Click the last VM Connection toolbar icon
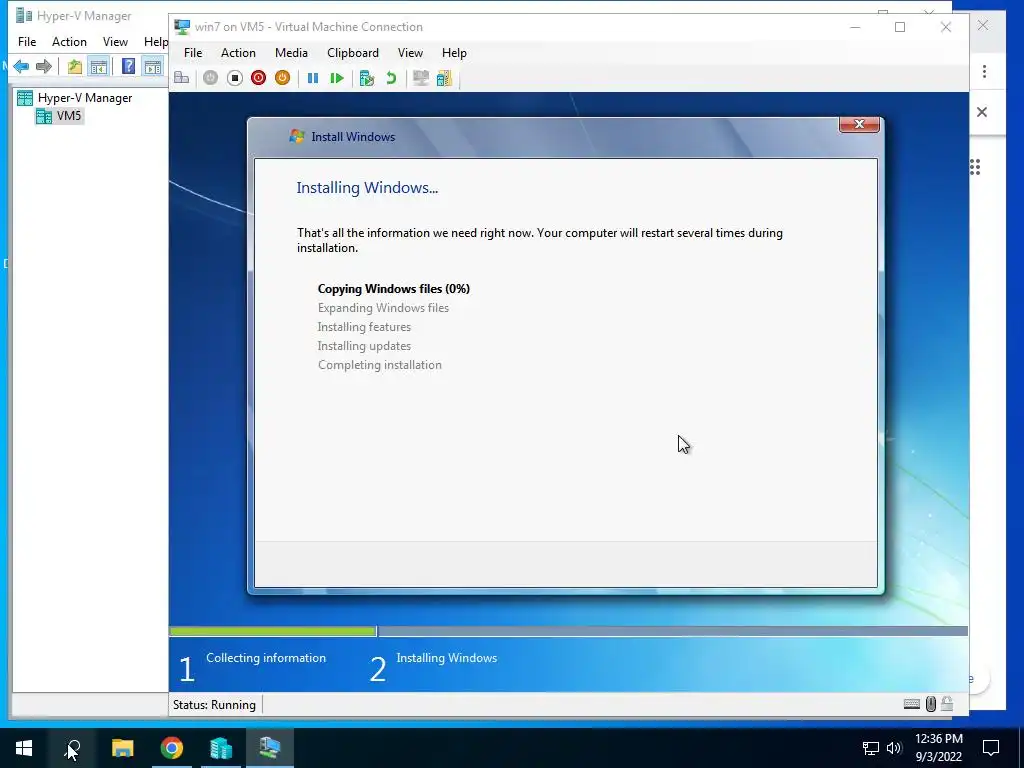This screenshot has height=768, width=1024. 444,78
